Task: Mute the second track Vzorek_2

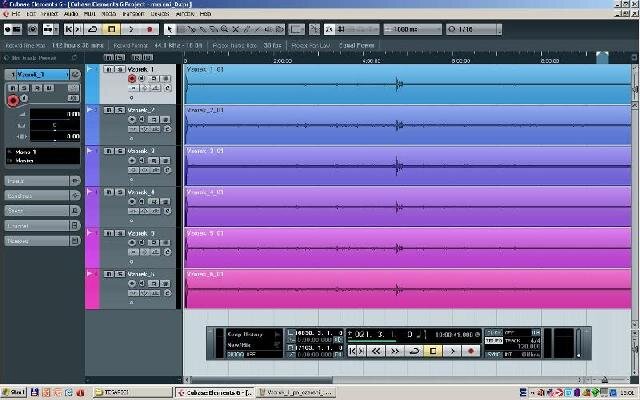Action: click(109, 110)
